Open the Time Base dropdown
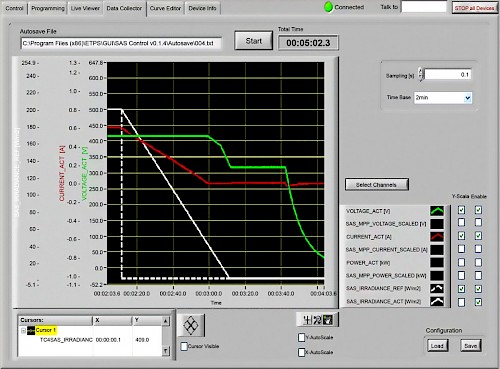The image size is (500, 369). 468,98
